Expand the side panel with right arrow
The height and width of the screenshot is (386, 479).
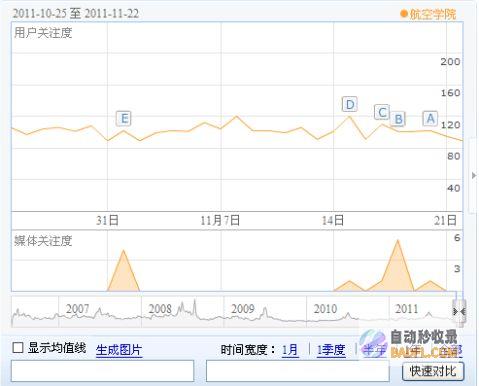[x=474, y=175]
